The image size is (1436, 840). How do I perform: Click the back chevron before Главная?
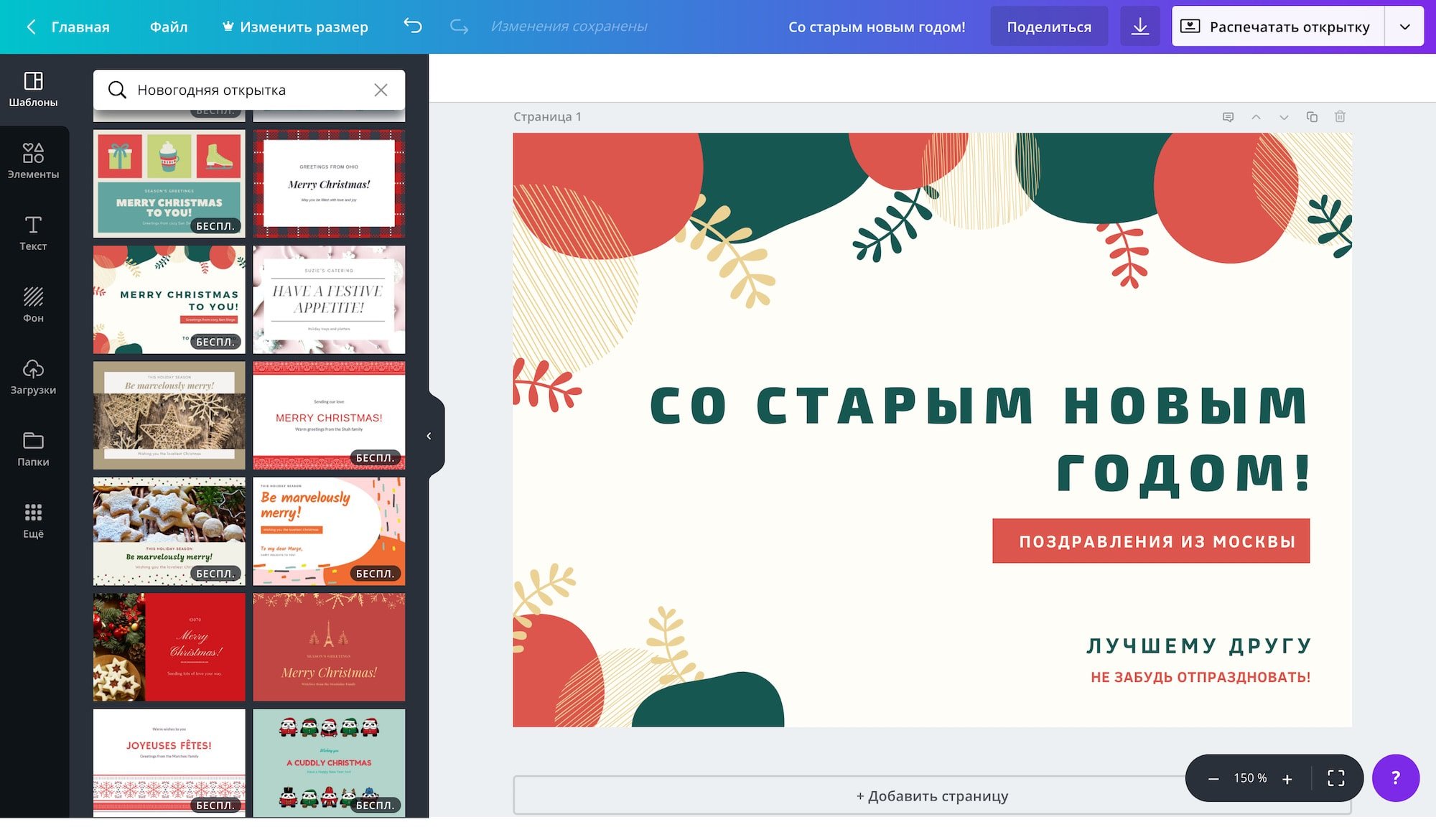(x=31, y=27)
